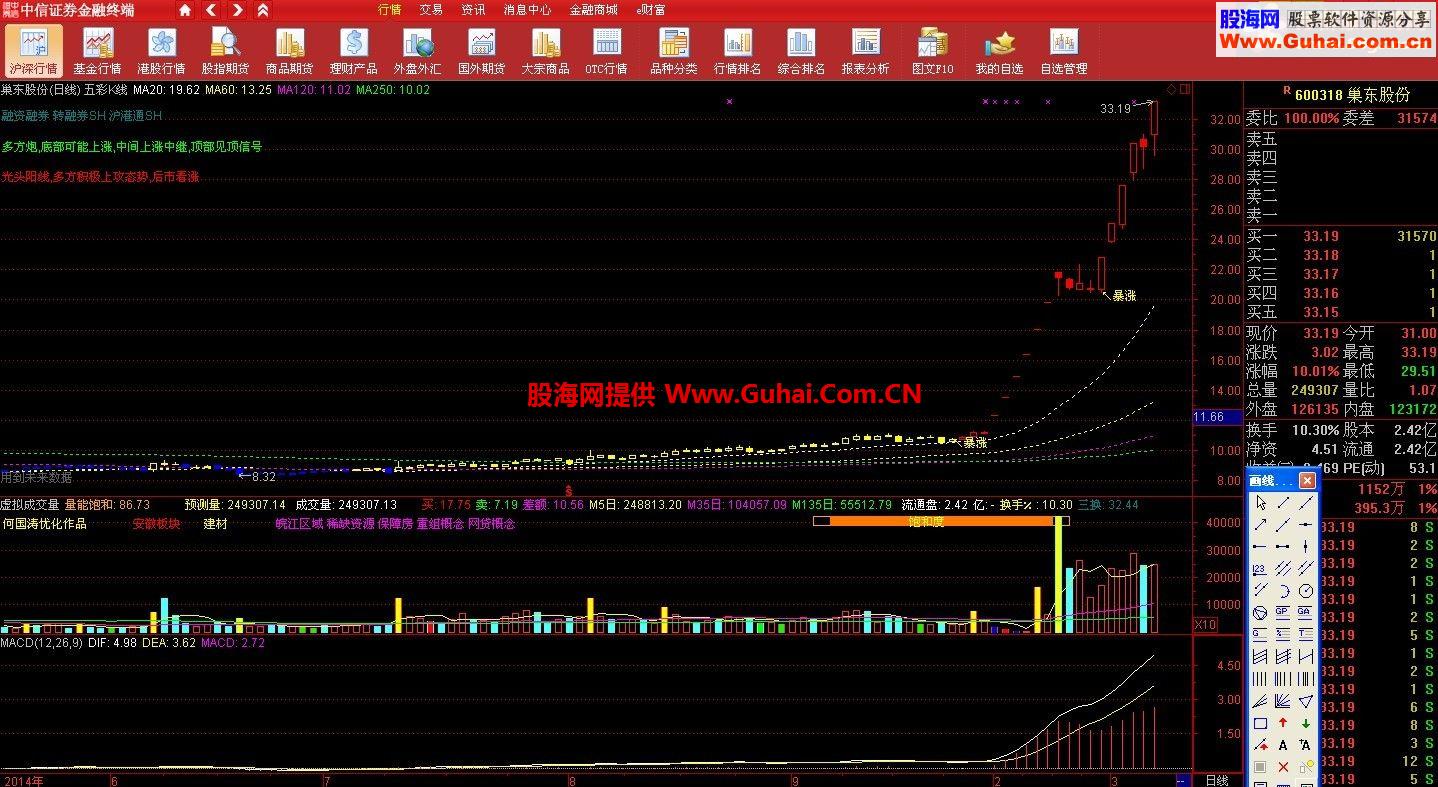Click 皖江区域 concept label

(300, 524)
